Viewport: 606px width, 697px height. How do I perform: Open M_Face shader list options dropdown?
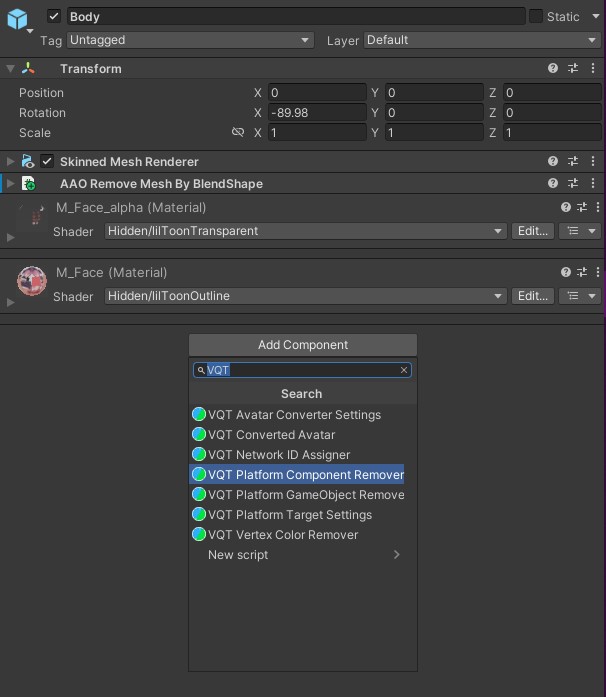tap(580, 296)
